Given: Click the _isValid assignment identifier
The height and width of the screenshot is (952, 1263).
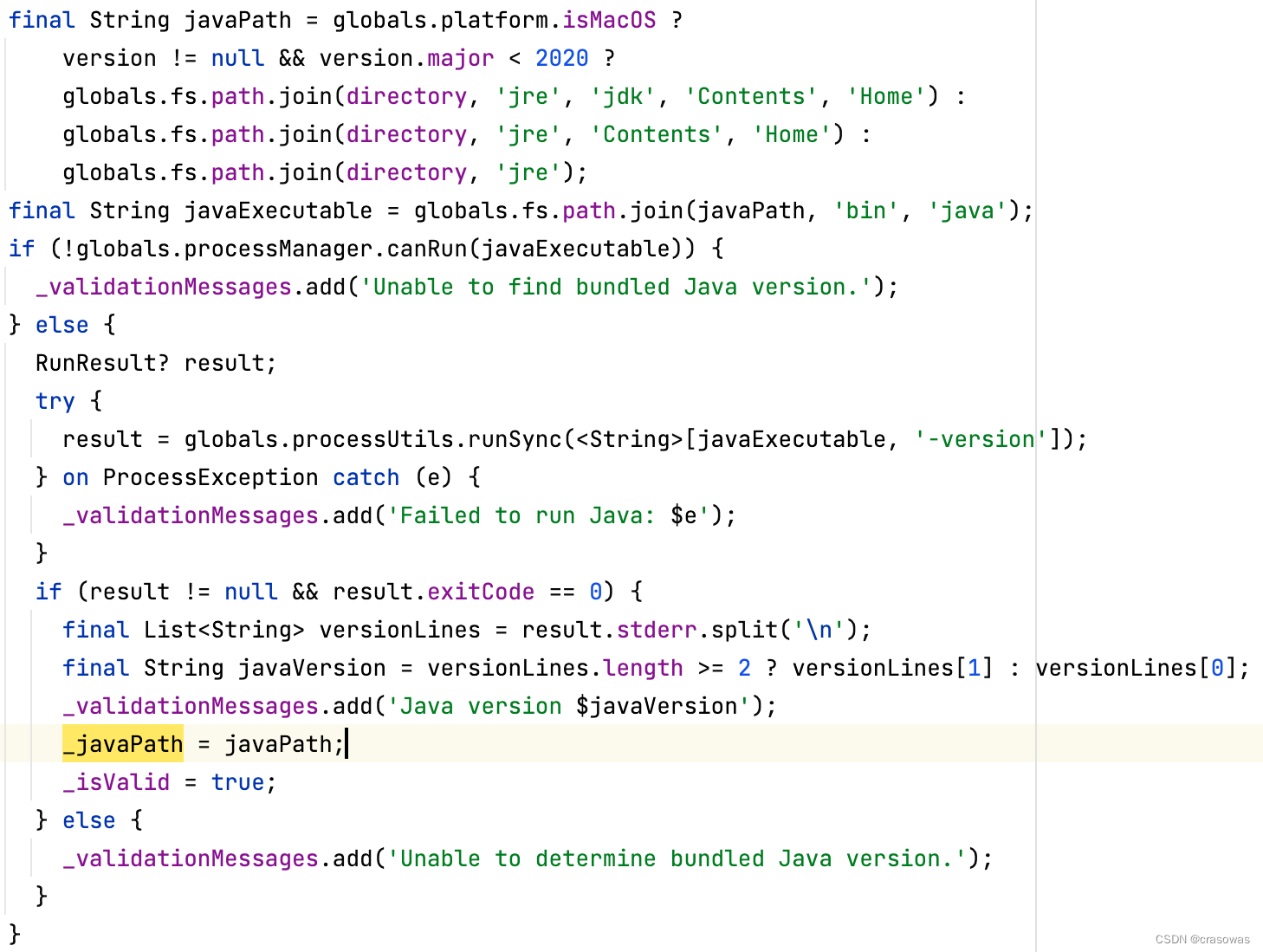Looking at the screenshot, I should (x=116, y=782).
